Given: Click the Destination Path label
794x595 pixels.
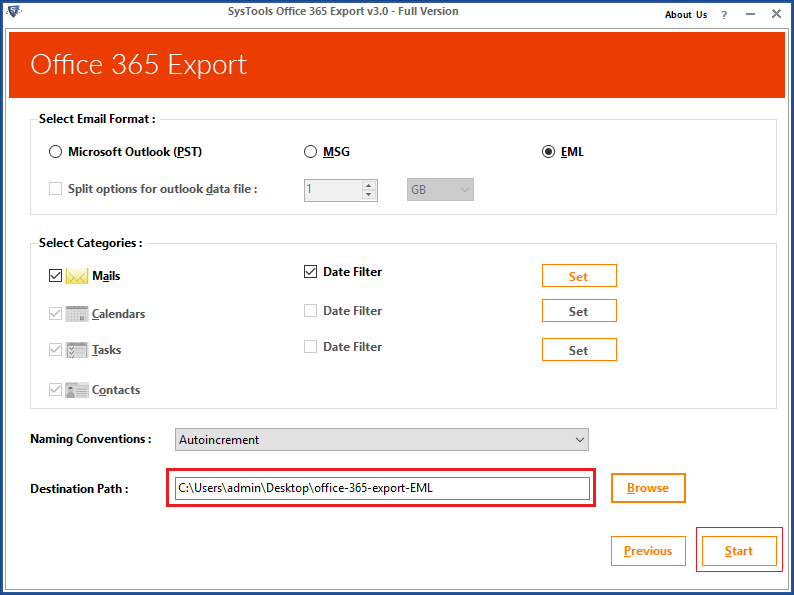Looking at the screenshot, I should pos(79,489).
